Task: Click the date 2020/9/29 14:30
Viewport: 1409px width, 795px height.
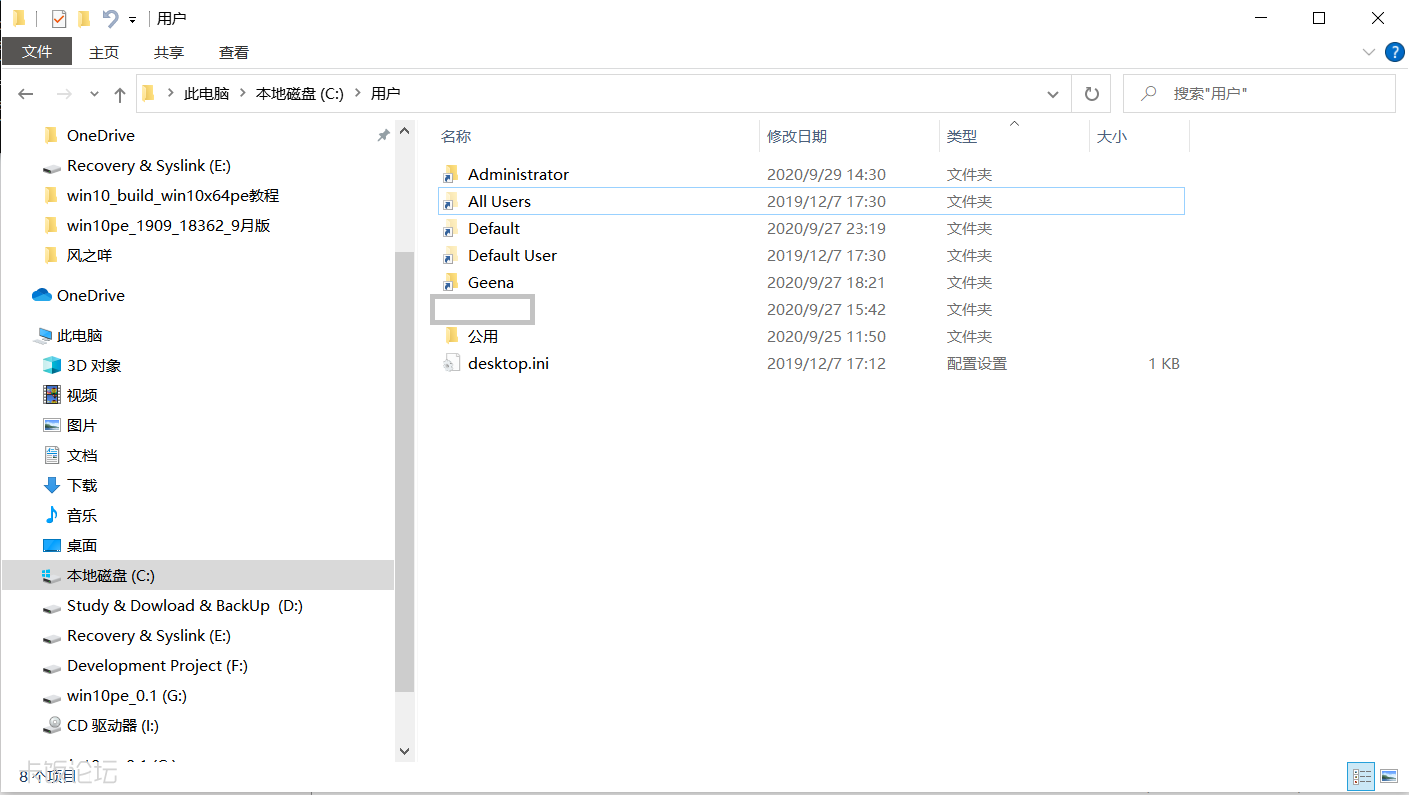Action: click(x=826, y=174)
